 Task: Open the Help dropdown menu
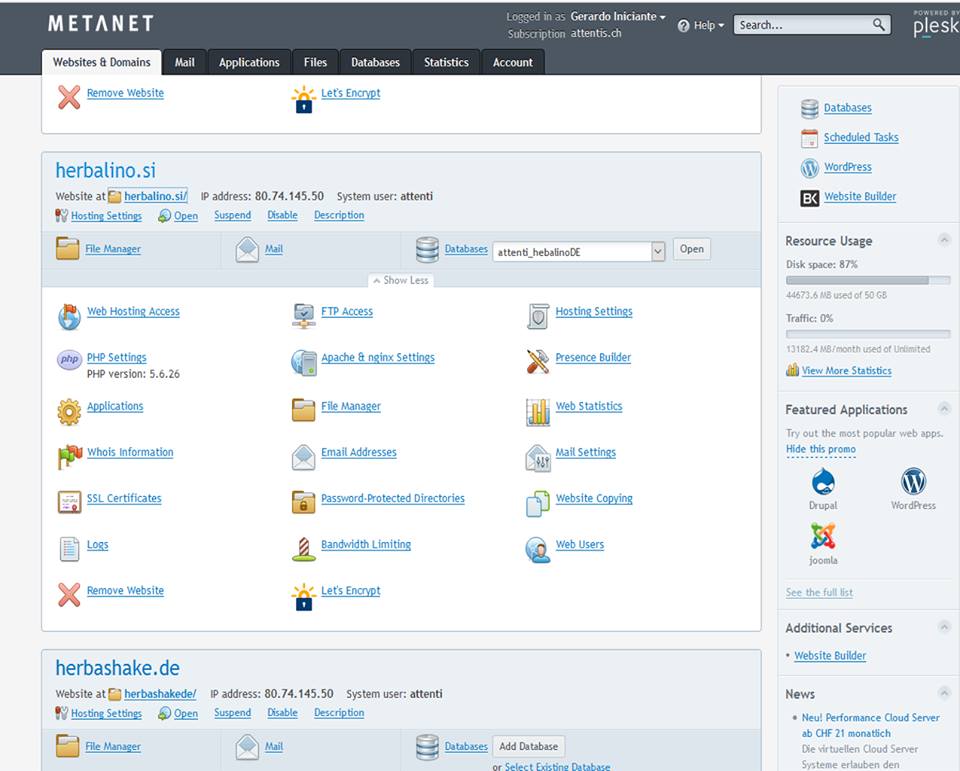coord(701,25)
